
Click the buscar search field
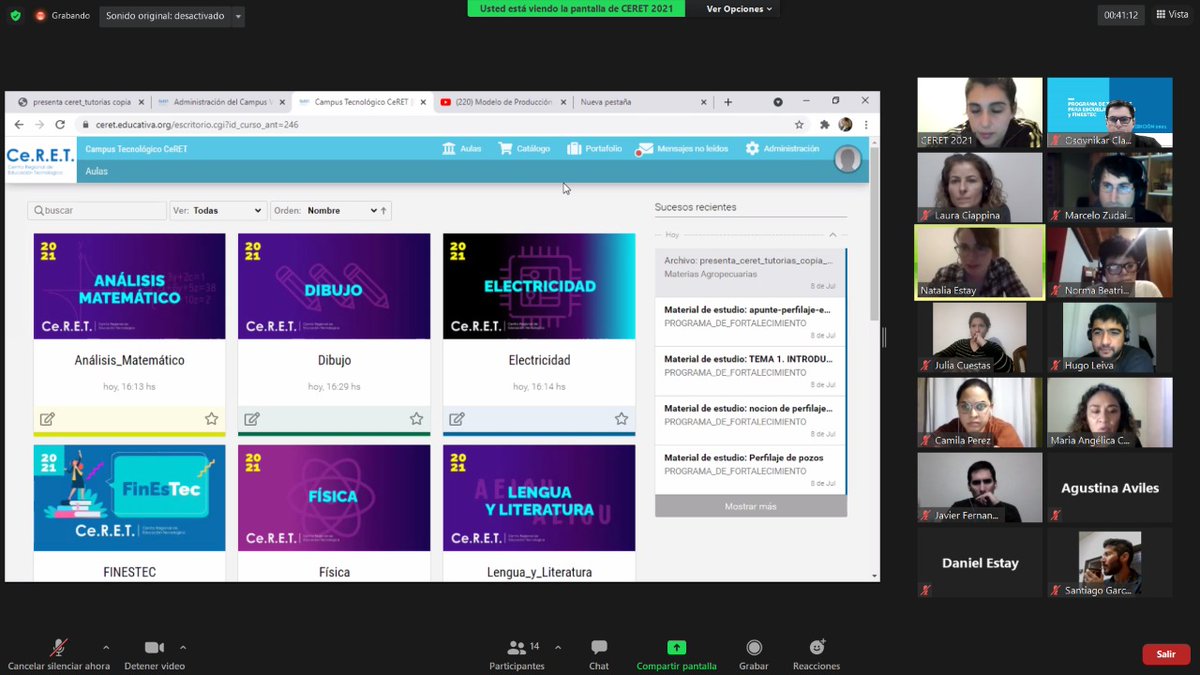click(x=97, y=210)
